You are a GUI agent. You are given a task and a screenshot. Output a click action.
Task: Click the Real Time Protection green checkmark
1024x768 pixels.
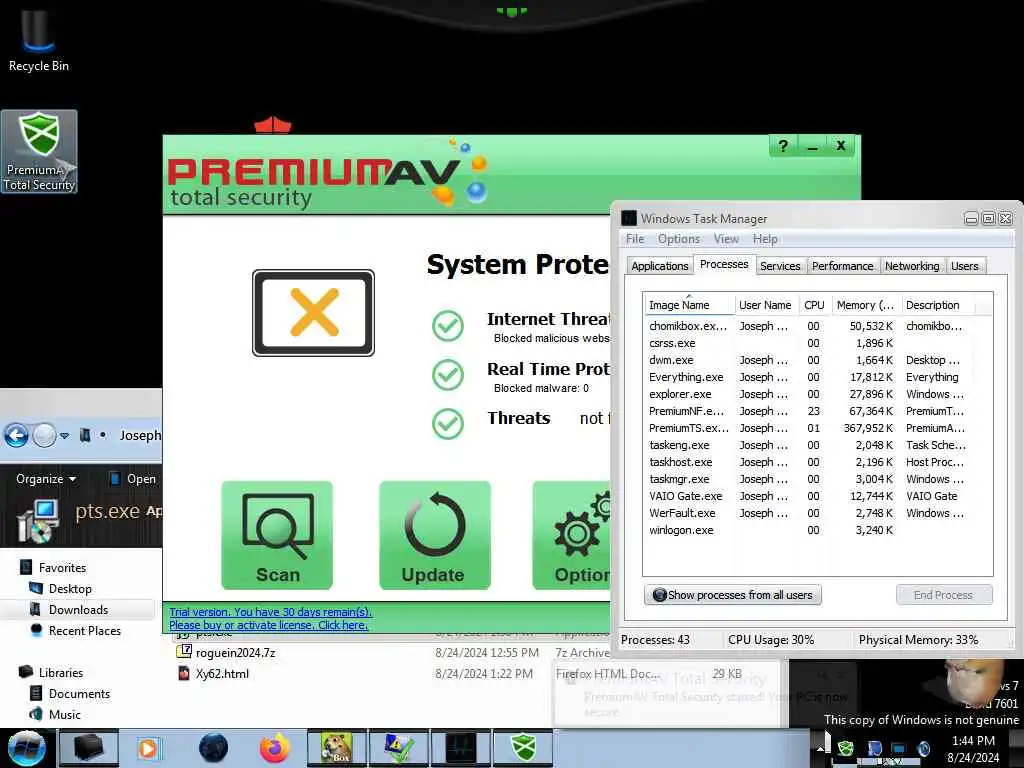(448, 375)
